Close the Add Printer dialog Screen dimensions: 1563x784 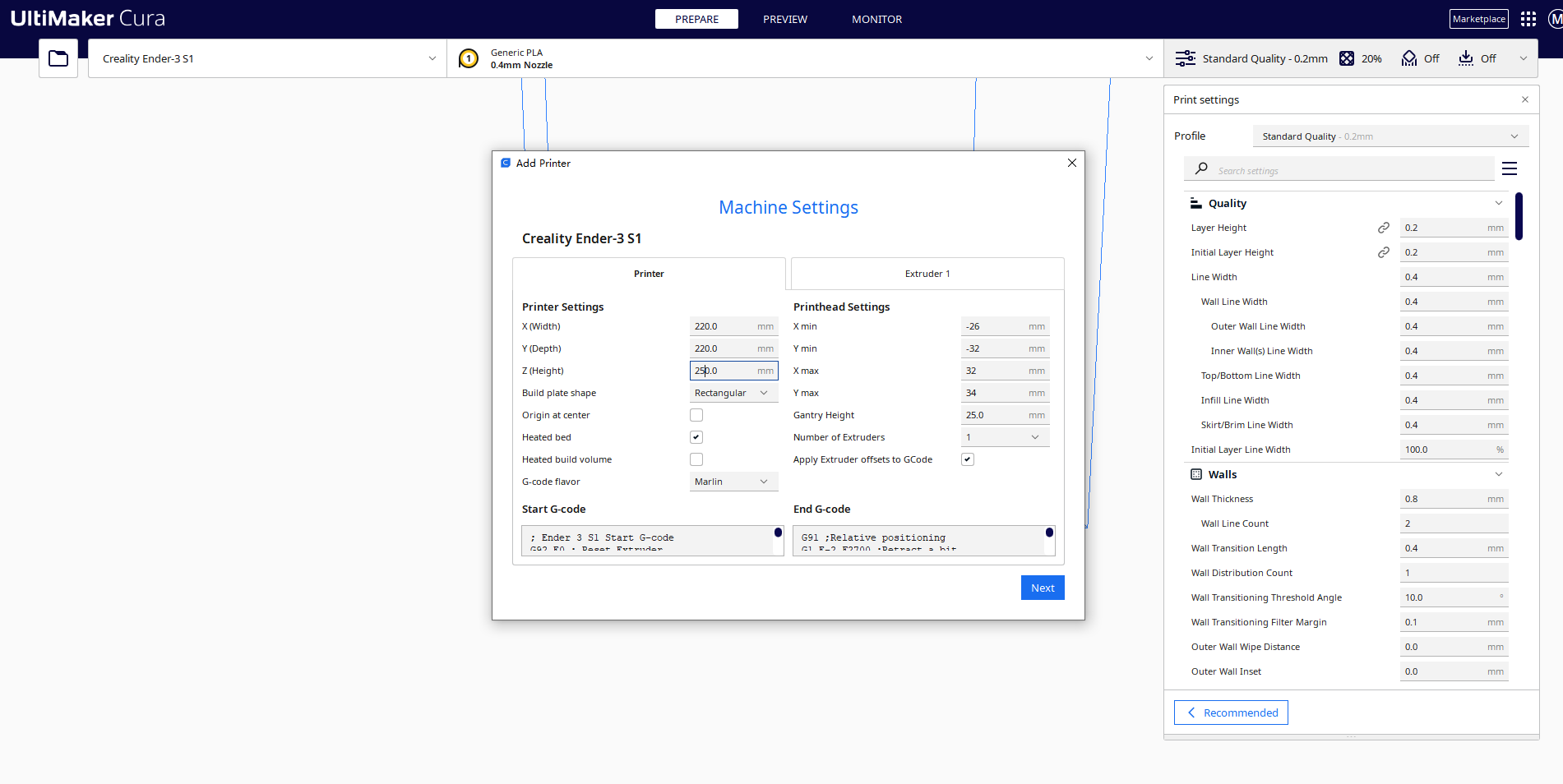point(1072,163)
